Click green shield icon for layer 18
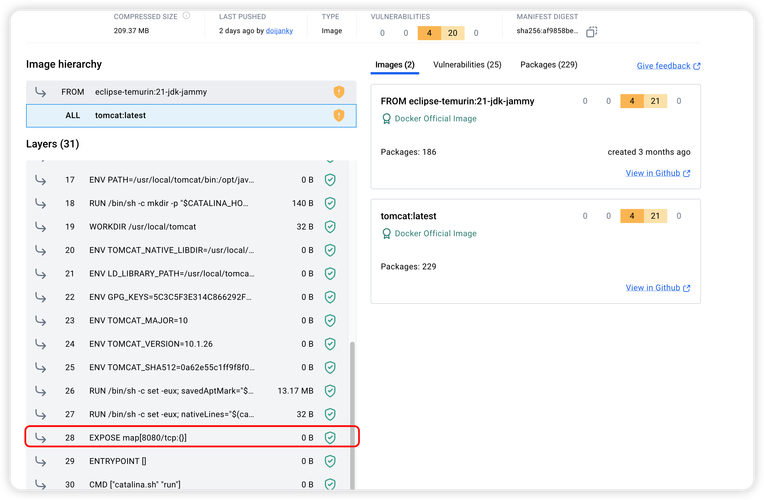 tap(330, 203)
